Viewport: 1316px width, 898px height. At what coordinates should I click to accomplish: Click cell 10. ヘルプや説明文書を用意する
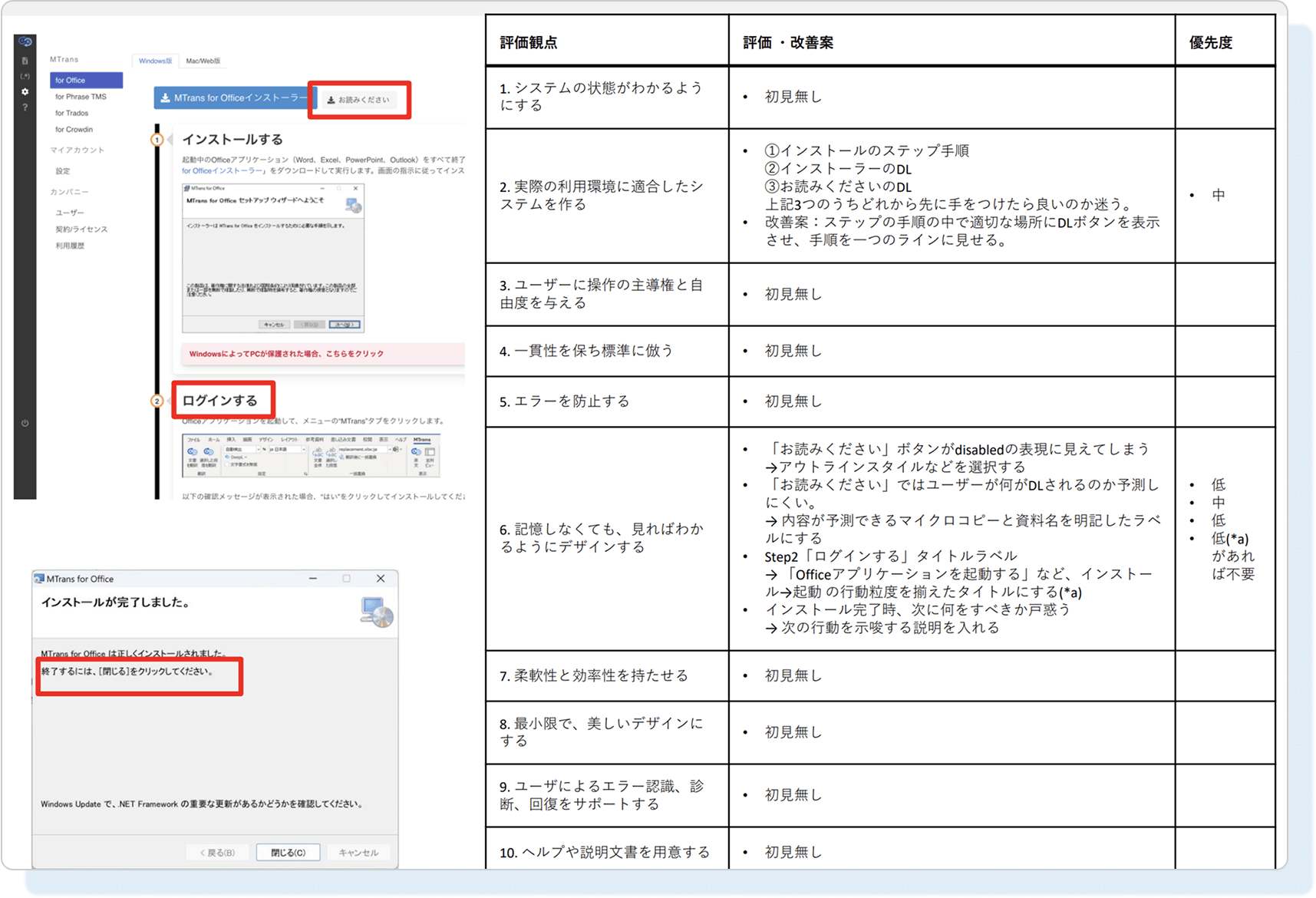(x=607, y=849)
